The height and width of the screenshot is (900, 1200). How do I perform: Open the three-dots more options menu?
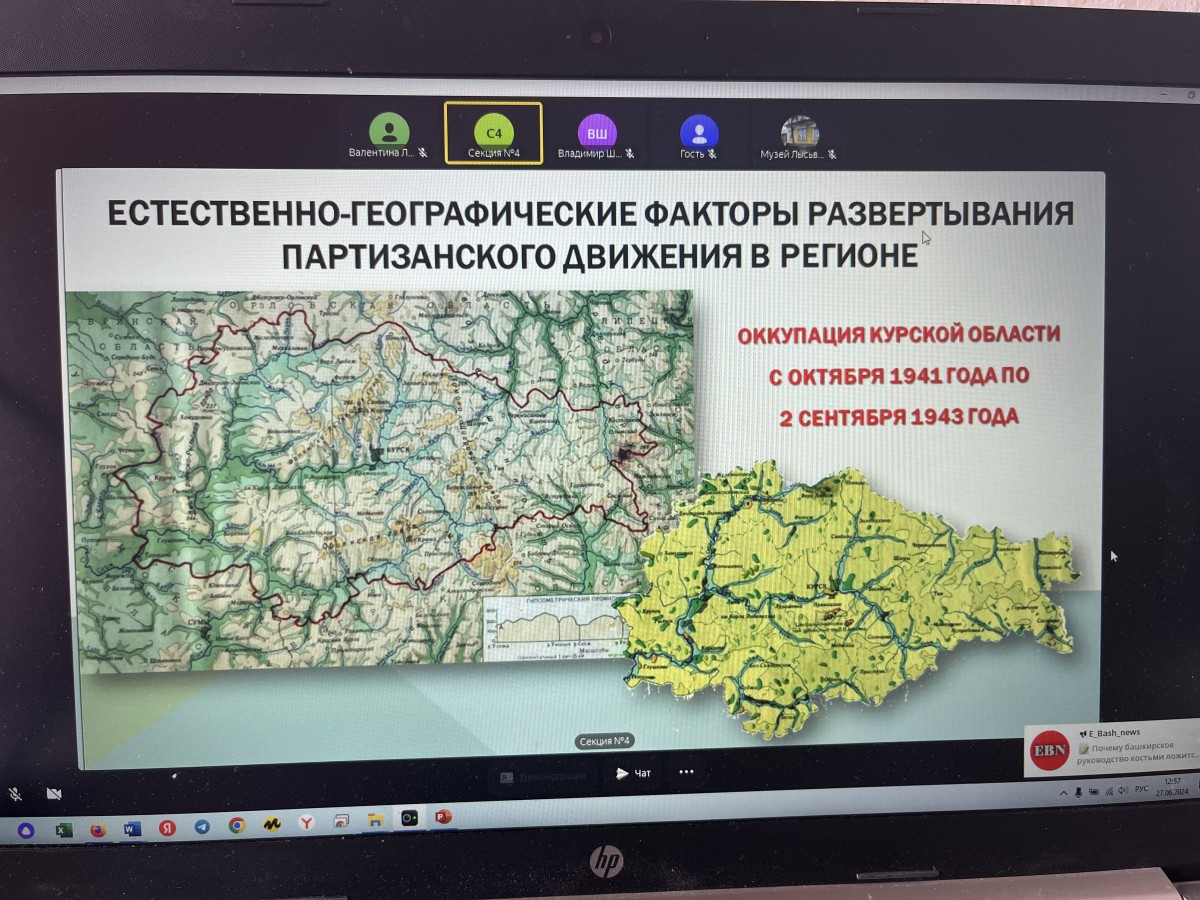coord(686,772)
